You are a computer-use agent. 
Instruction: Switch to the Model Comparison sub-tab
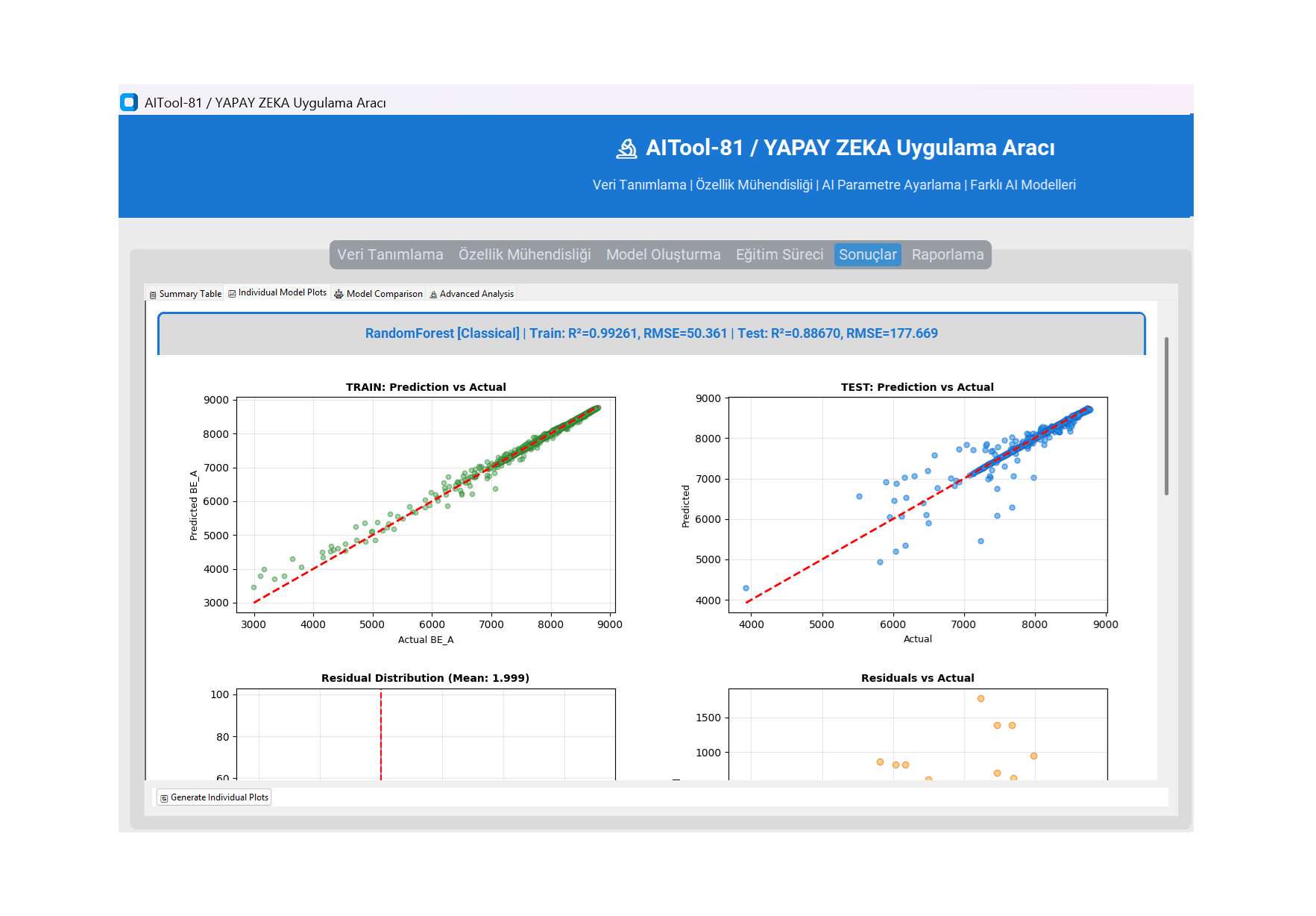tap(378, 294)
